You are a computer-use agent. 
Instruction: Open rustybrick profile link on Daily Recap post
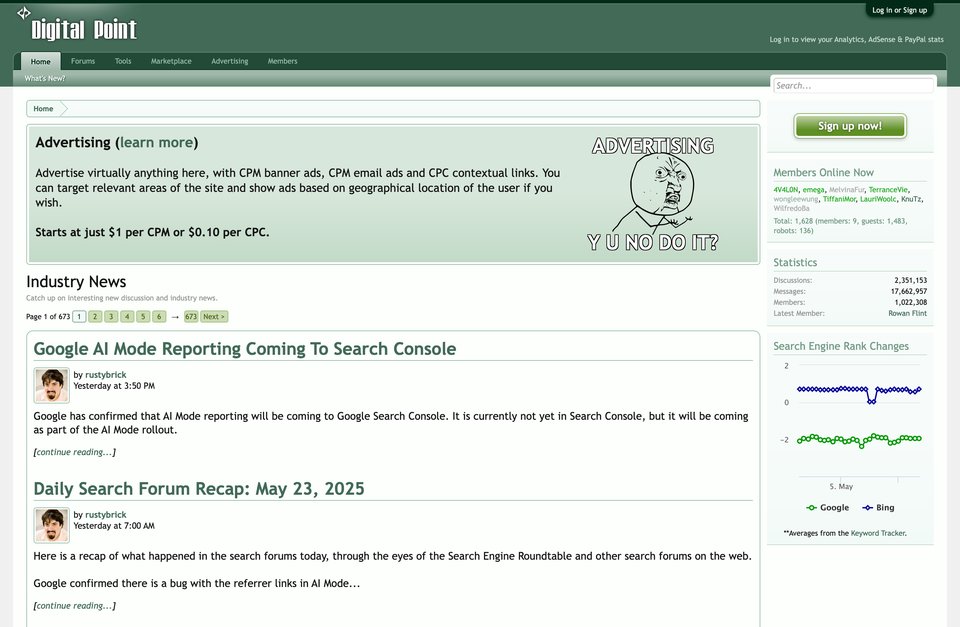(105, 515)
